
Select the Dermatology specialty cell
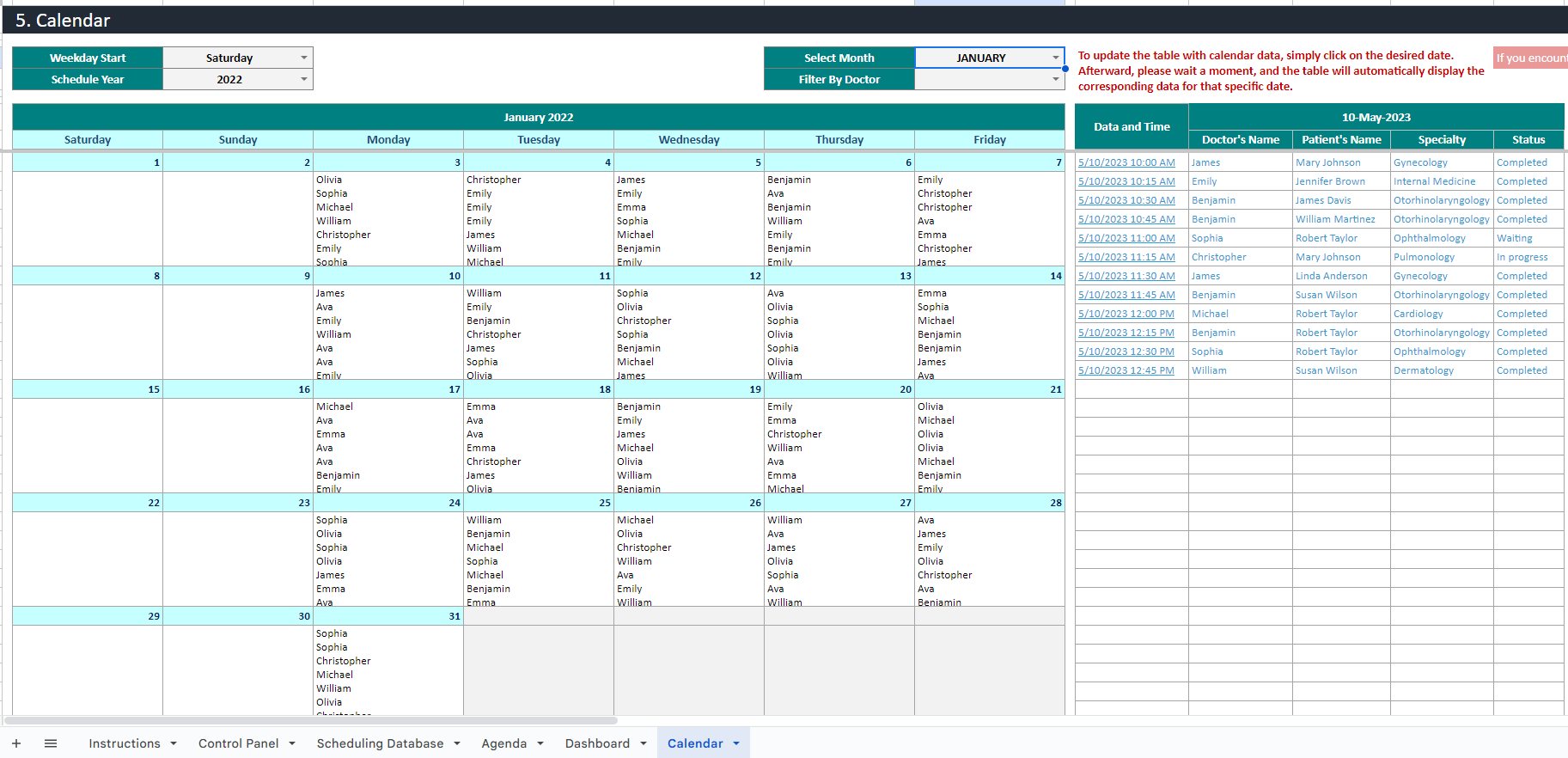click(1442, 370)
